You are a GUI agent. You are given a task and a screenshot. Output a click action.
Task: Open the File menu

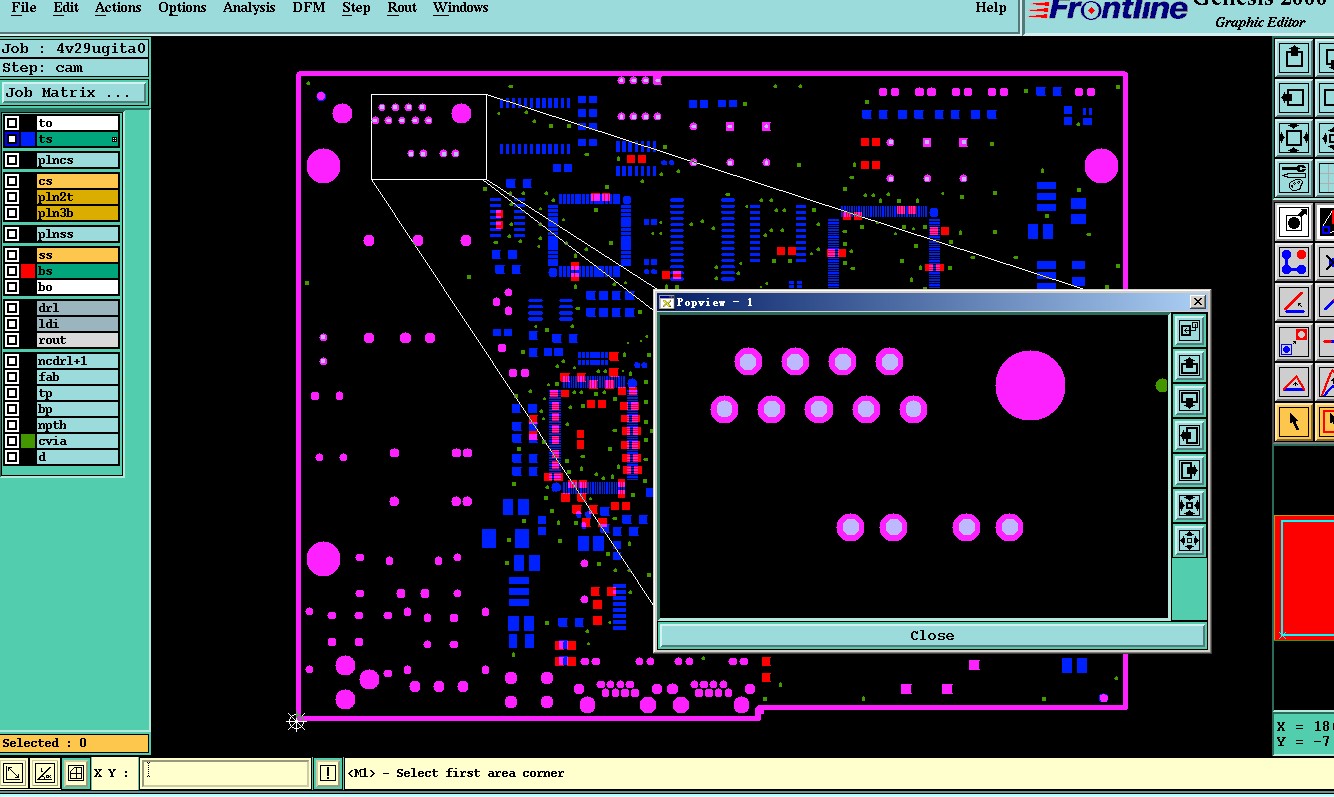tap(23, 8)
